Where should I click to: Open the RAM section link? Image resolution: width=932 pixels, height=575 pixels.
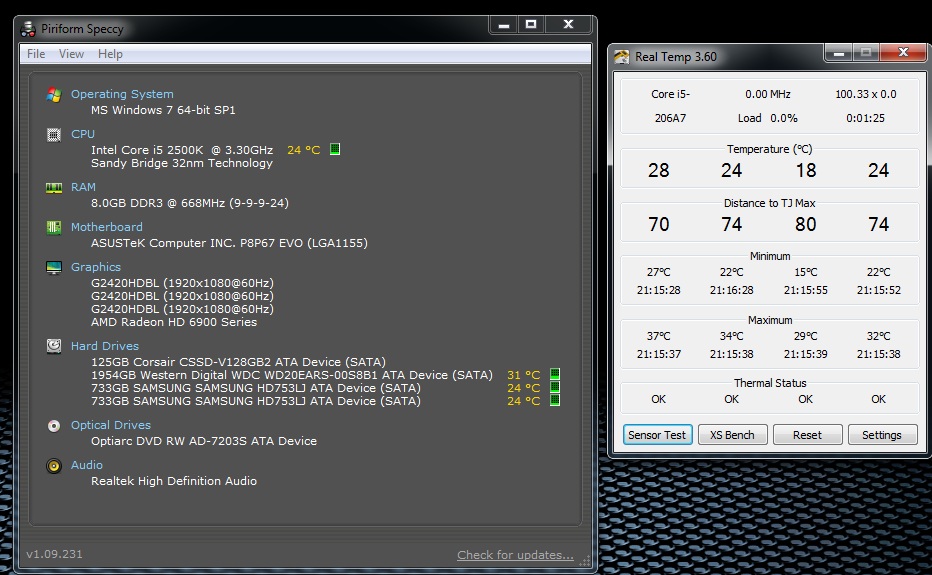pos(83,187)
